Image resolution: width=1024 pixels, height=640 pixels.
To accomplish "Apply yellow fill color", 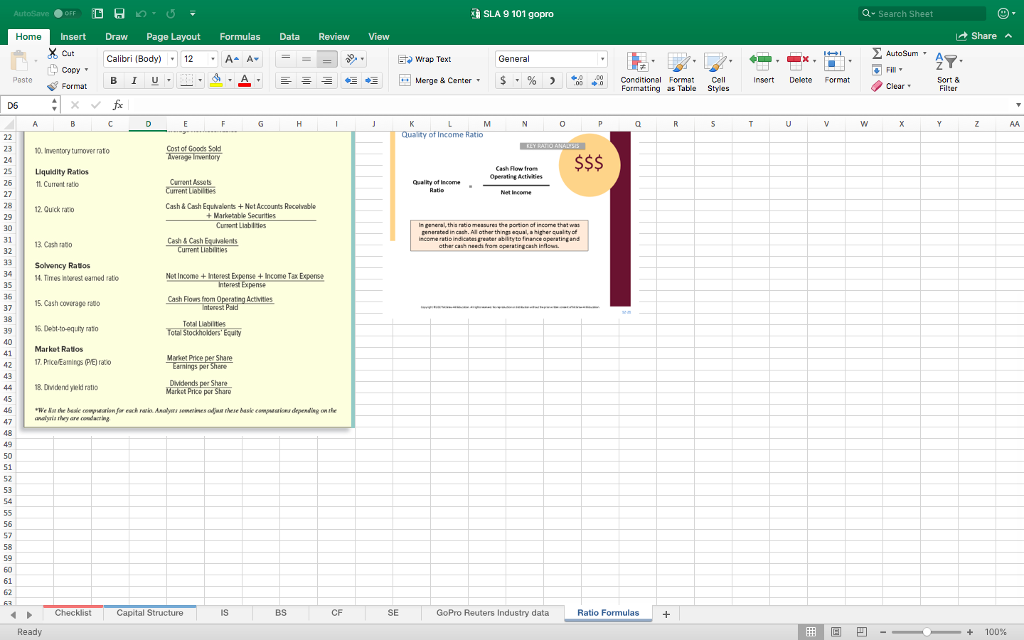I will tap(216, 80).
